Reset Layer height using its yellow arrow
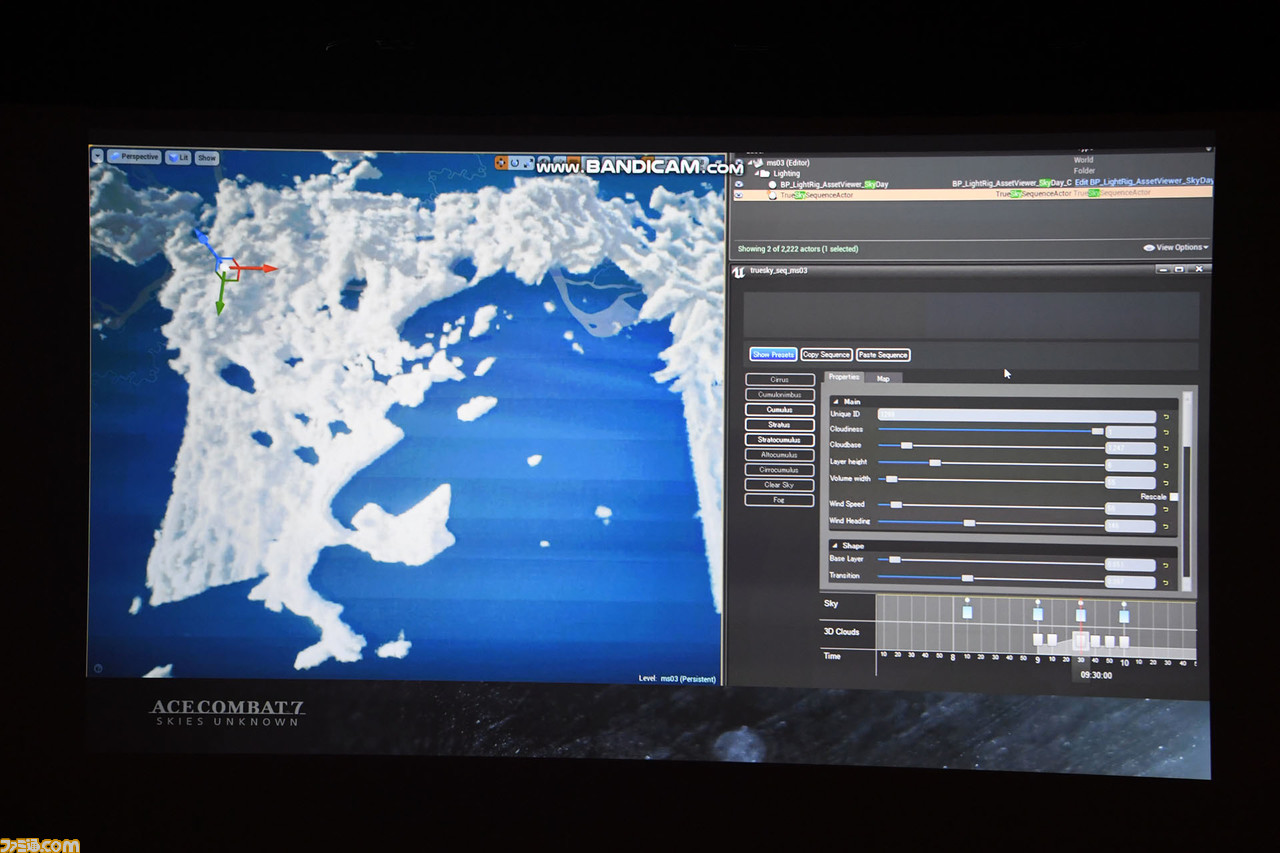This screenshot has height=853, width=1280. [x=1166, y=466]
